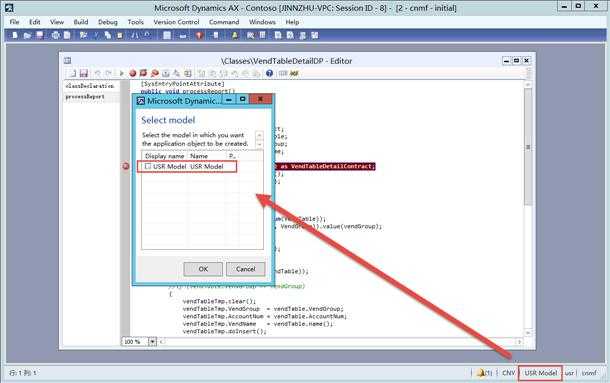Click the binoculars Find icon in main toolbar
The width and height of the screenshot is (610, 383).
(135, 35)
